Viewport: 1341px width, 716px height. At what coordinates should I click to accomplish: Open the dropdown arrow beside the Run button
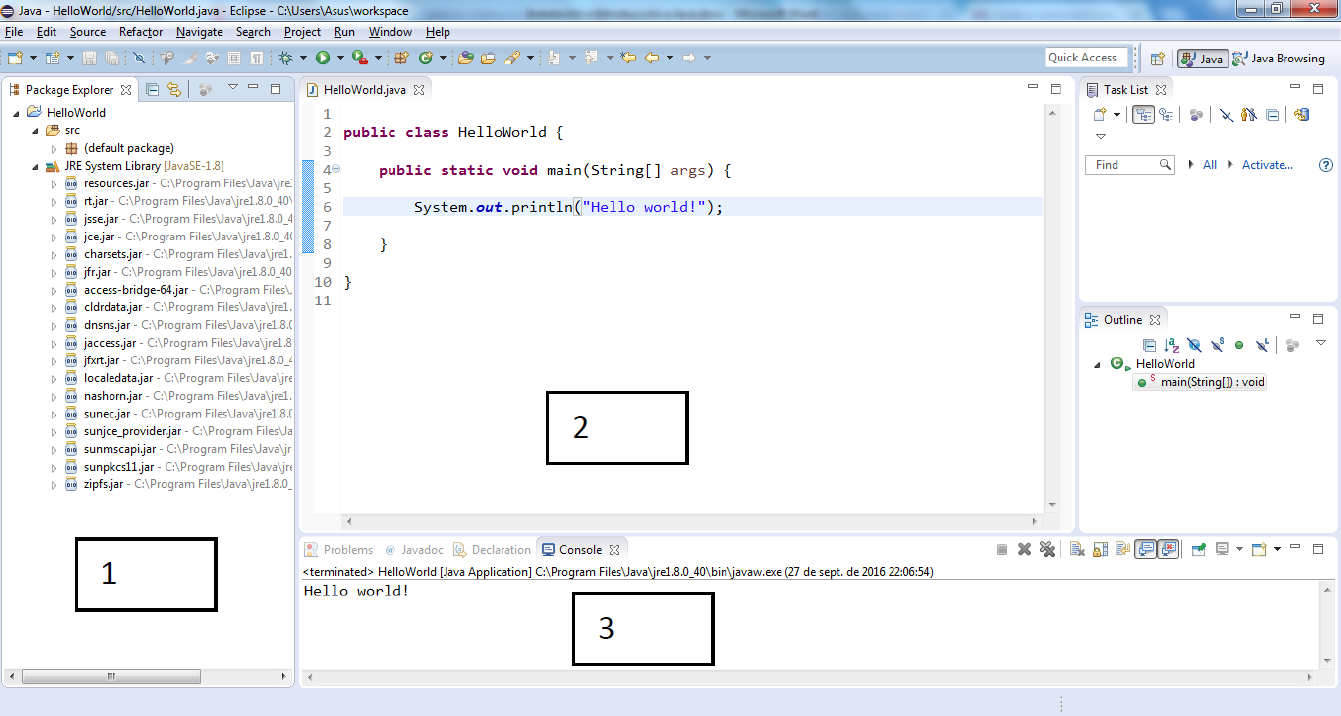point(340,58)
